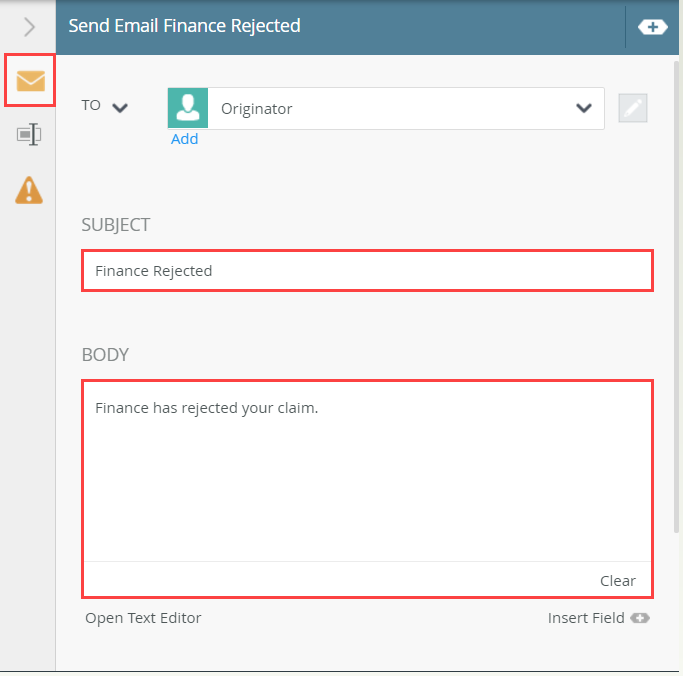Viewport: 683px width, 676px height.
Task: Click the Insert Field text label
Action: pos(585,618)
